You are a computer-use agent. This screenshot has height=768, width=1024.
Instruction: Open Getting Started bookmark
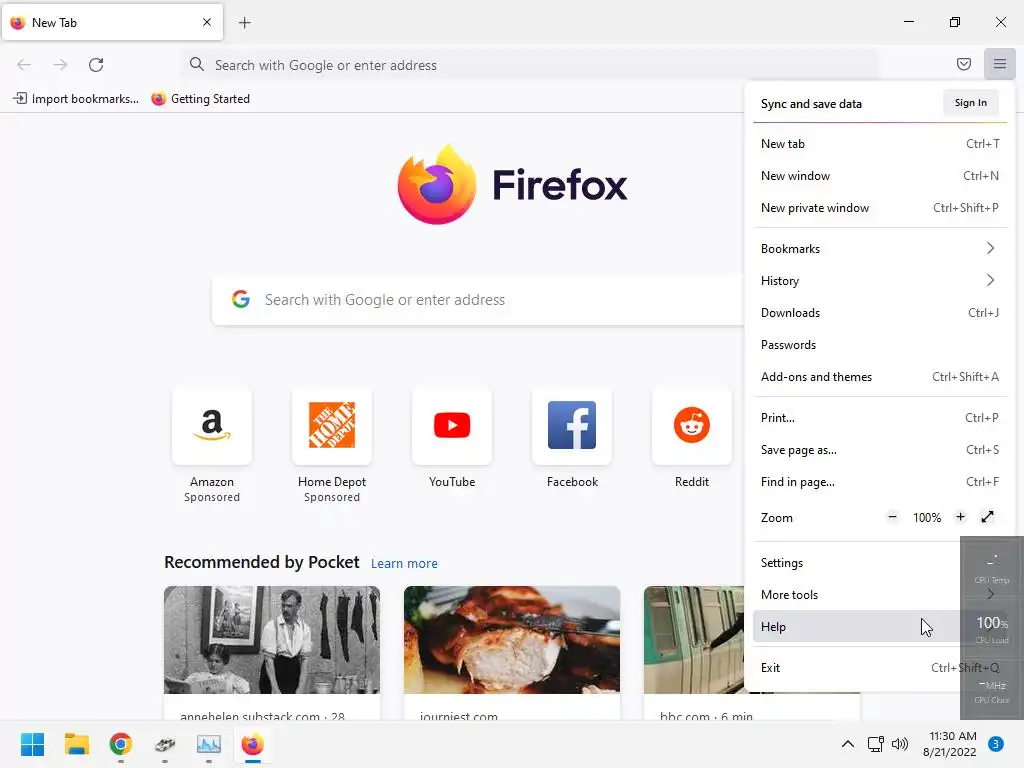200,99
